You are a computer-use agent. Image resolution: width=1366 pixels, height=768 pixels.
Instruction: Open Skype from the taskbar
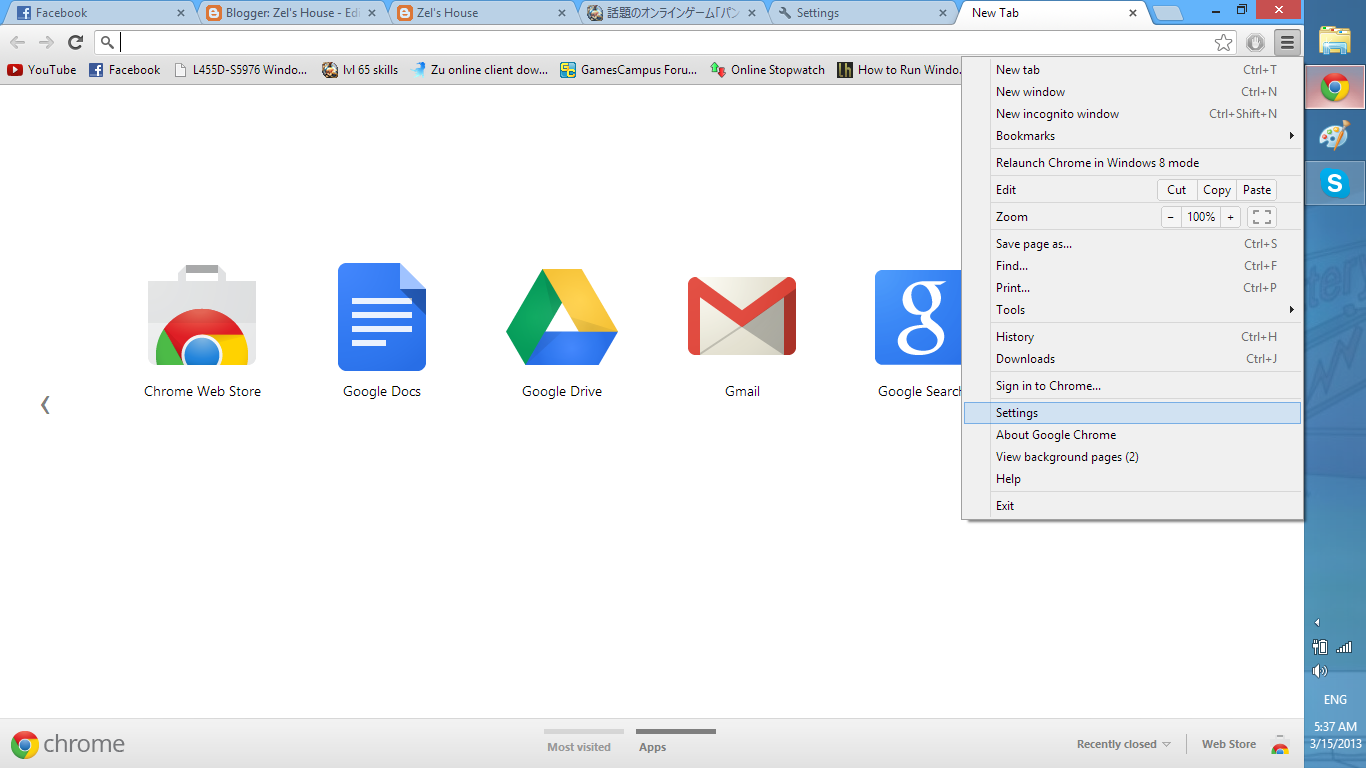1335,183
